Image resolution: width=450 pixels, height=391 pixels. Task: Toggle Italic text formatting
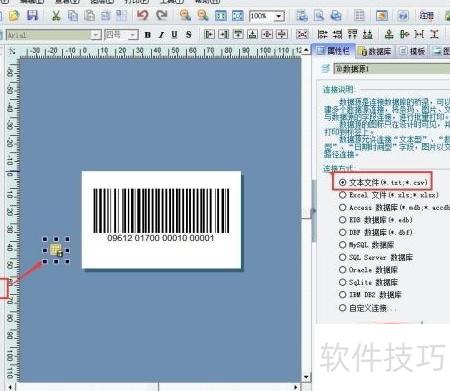pos(161,35)
